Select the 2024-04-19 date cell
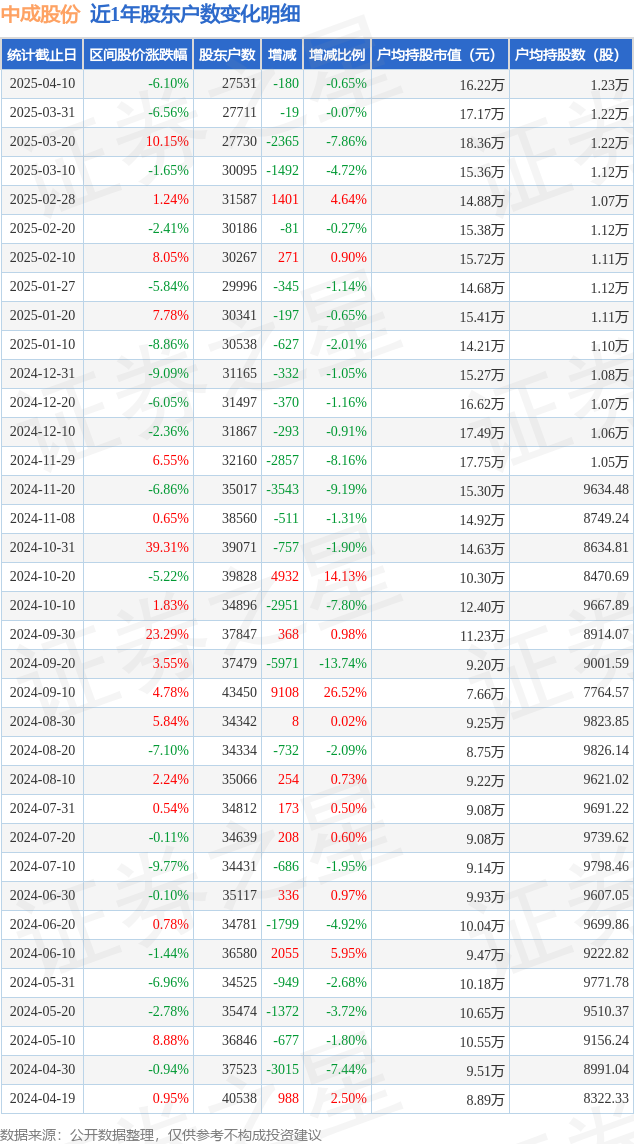Viewport: 634px width, 1144px height. click(42, 1098)
